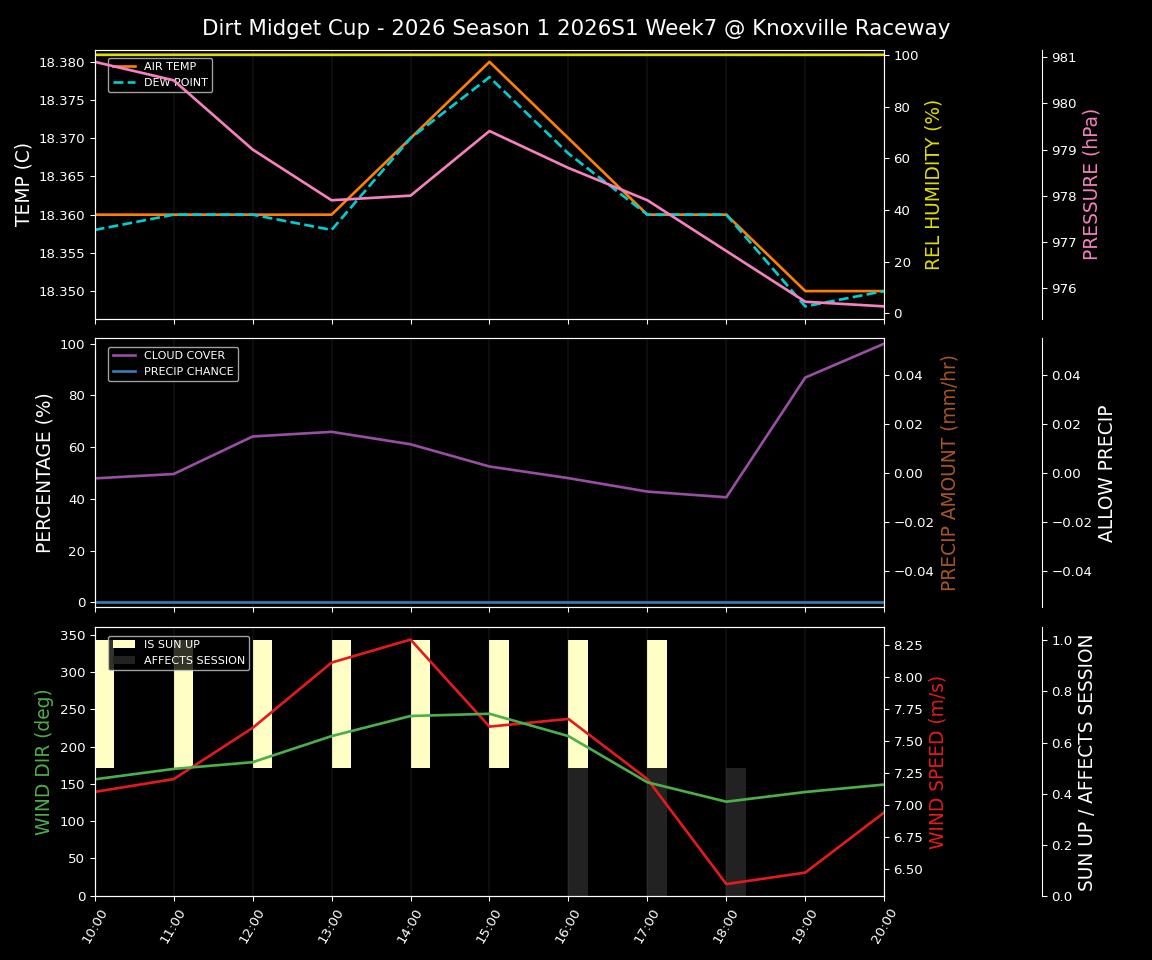This screenshot has width=1152, height=960.
Task: Click the red WIND SPEED line at its maximum
Action: click(411, 638)
